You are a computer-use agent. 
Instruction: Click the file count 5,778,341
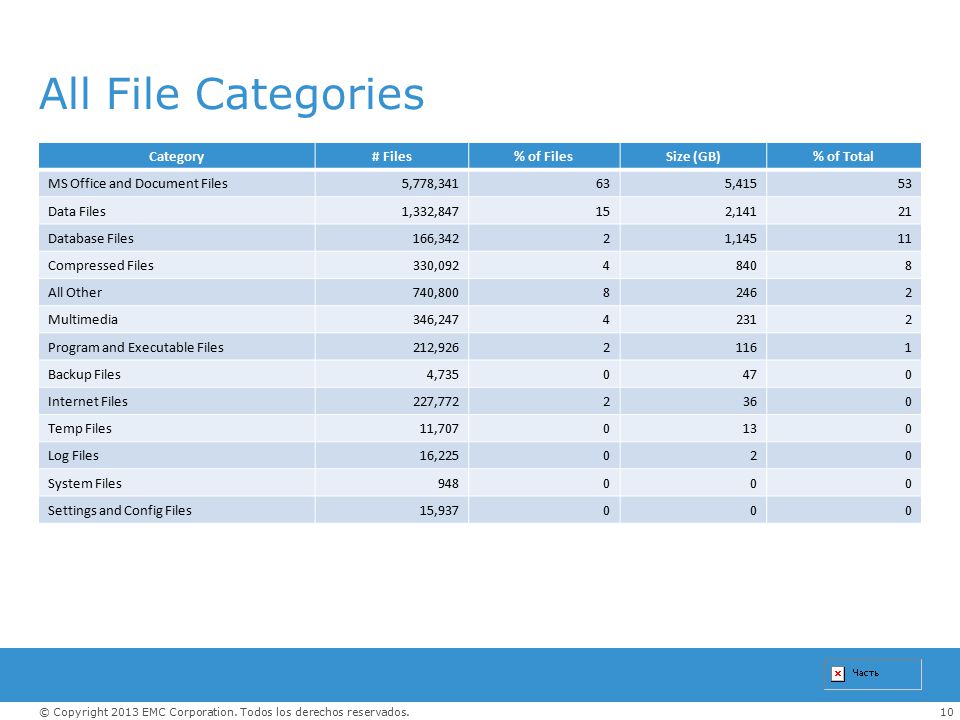[430, 184]
